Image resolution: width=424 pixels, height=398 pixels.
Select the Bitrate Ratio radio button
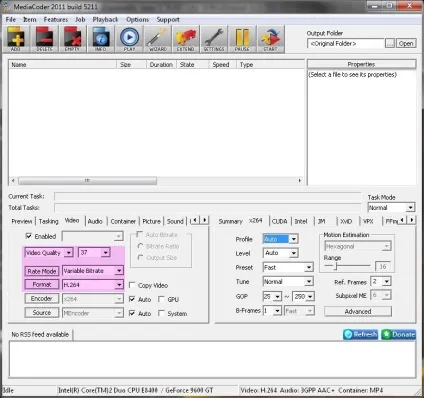[140, 246]
